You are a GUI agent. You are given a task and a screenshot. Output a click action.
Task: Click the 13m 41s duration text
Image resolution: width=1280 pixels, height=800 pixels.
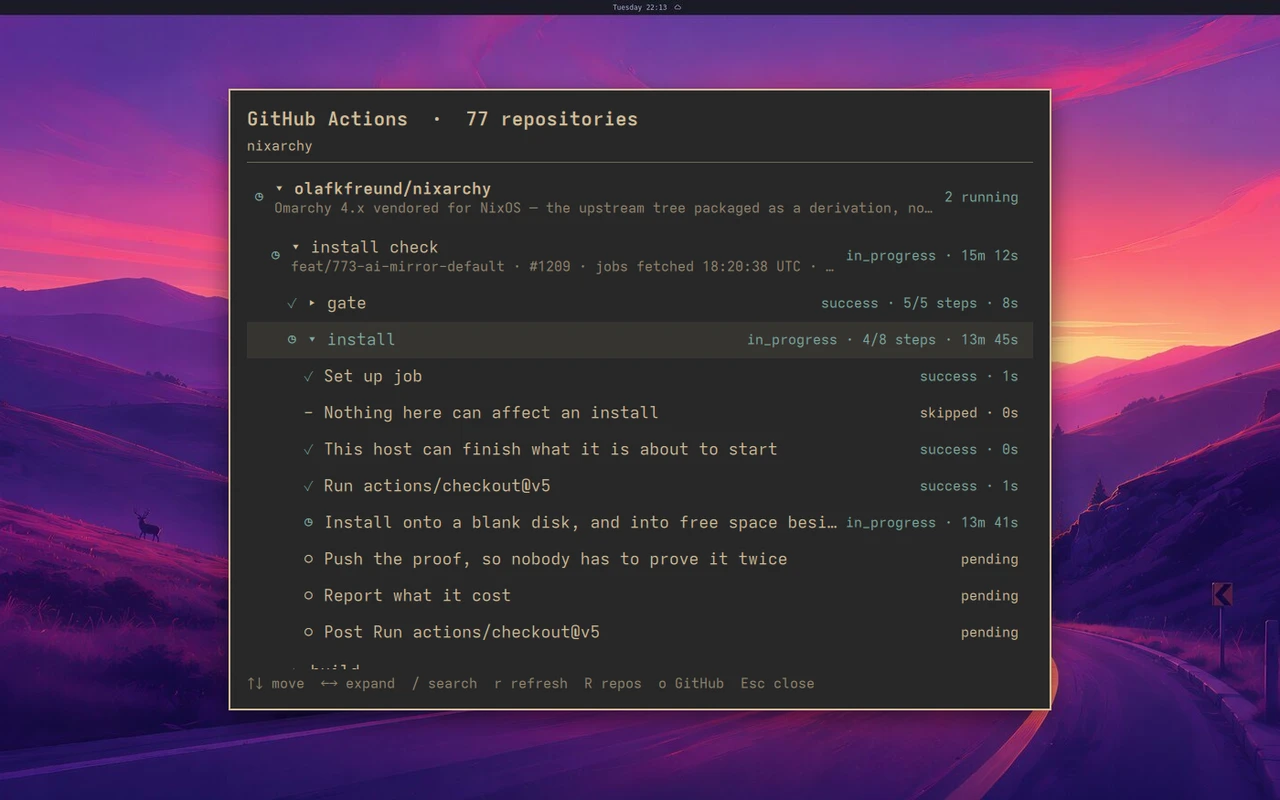pos(990,522)
